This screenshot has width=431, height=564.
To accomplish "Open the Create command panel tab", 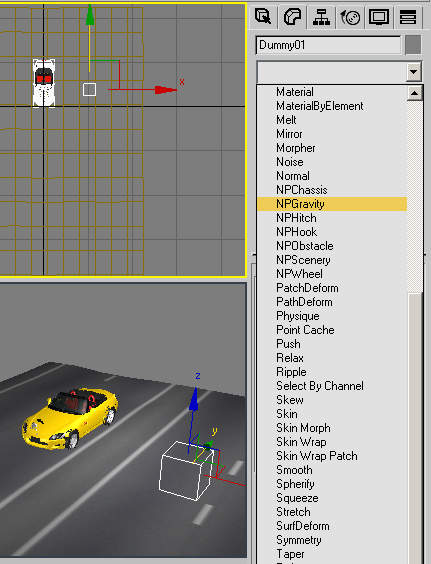I will pyautogui.click(x=263, y=17).
